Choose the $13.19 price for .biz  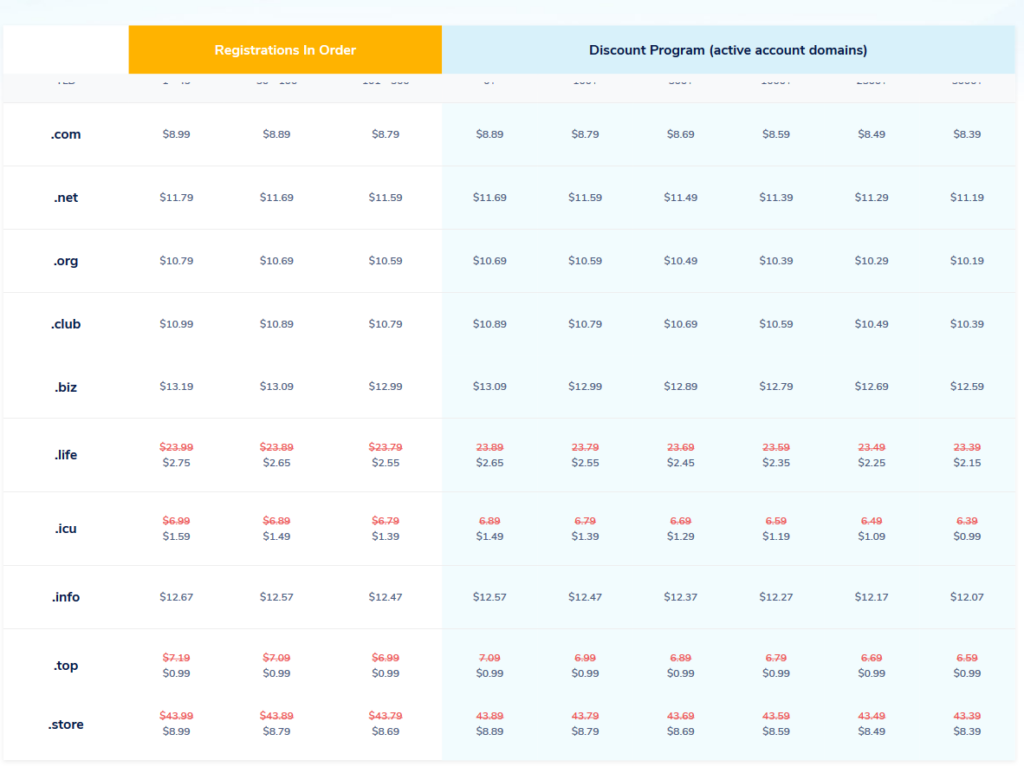pyautogui.click(x=176, y=386)
